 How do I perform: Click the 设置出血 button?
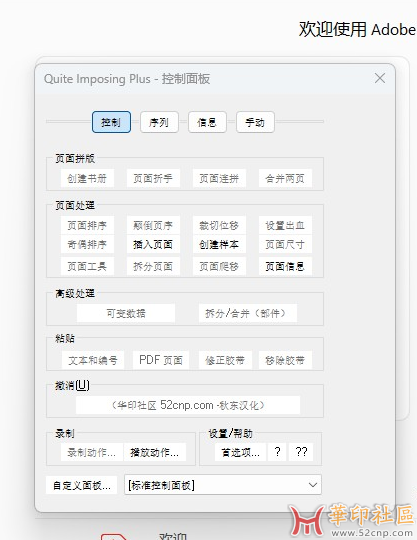[285, 225]
